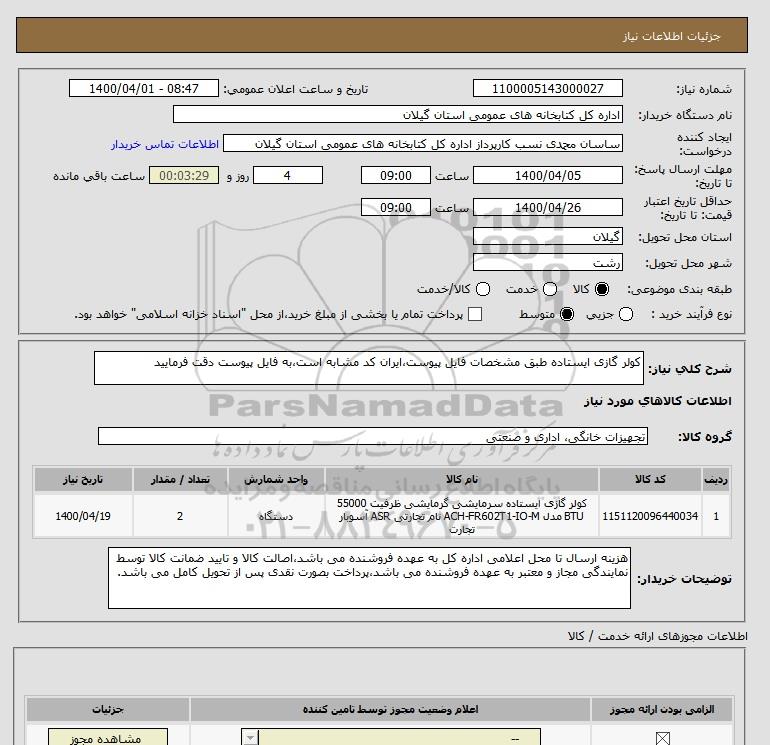The height and width of the screenshot is (745, 770).
Task: Toggle the treasury bonds payment checkbox
Action: tap(475, 314)
